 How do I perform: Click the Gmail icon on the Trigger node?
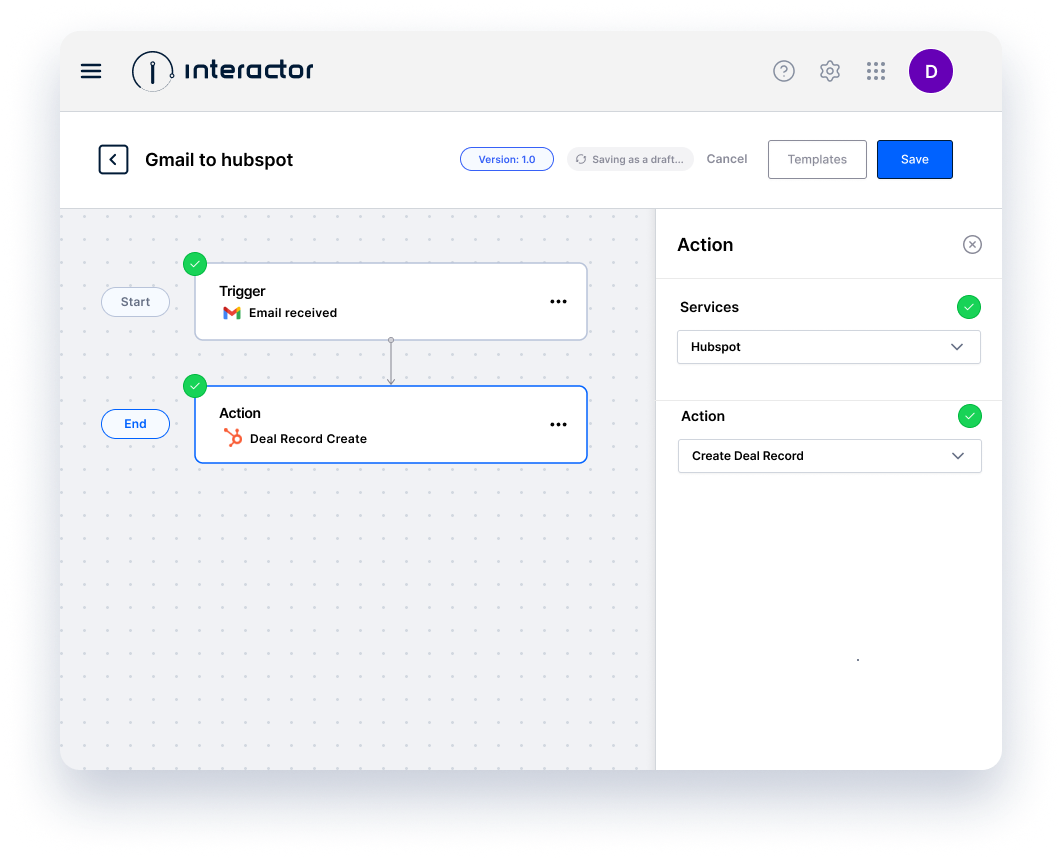[232, 312]
